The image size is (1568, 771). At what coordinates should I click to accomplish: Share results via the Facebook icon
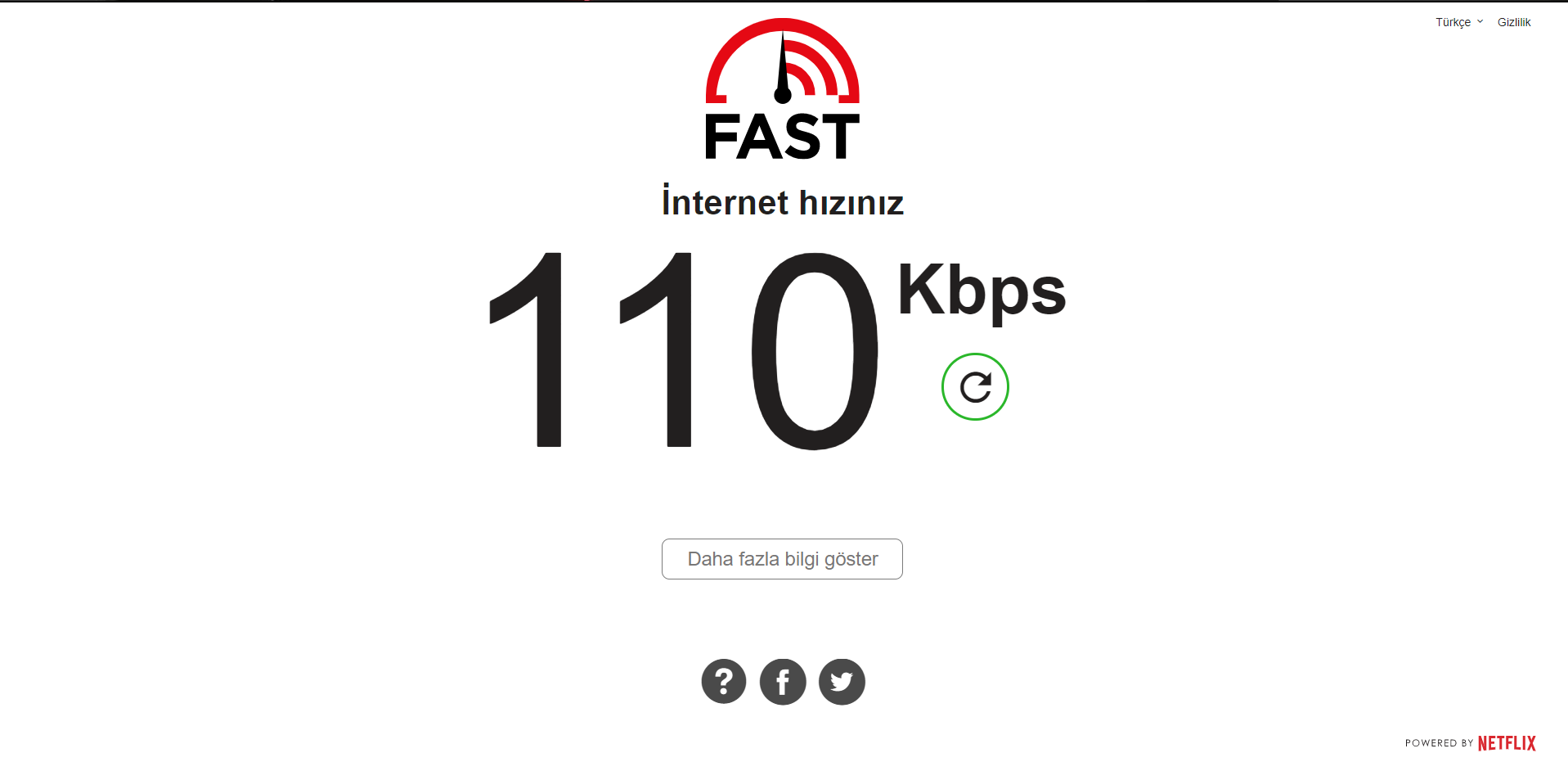coord(783,682)
